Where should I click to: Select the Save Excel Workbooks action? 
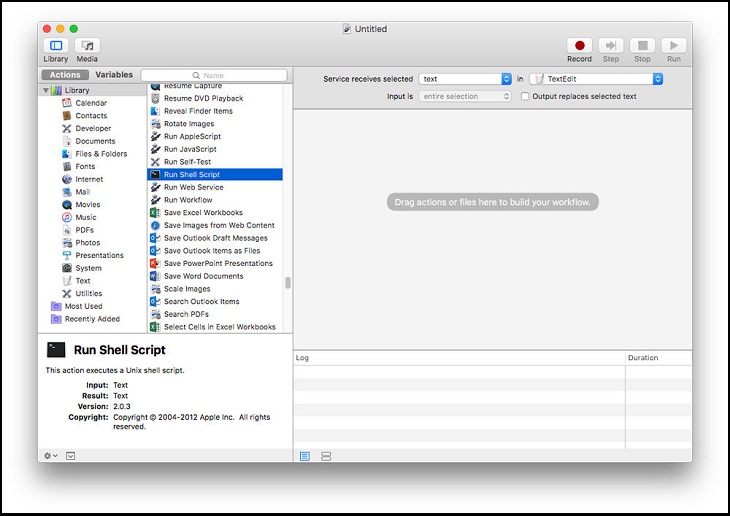coord(215,212)
